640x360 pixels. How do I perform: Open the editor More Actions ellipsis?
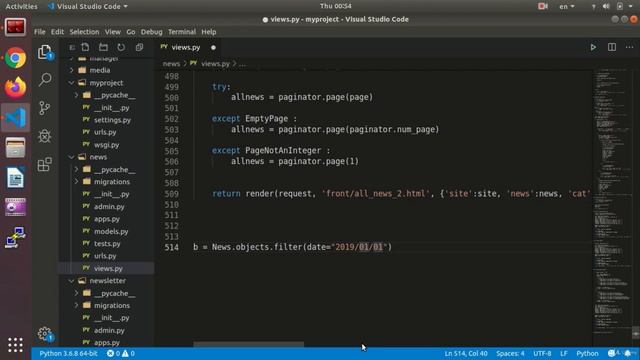(x=629, y=47)
